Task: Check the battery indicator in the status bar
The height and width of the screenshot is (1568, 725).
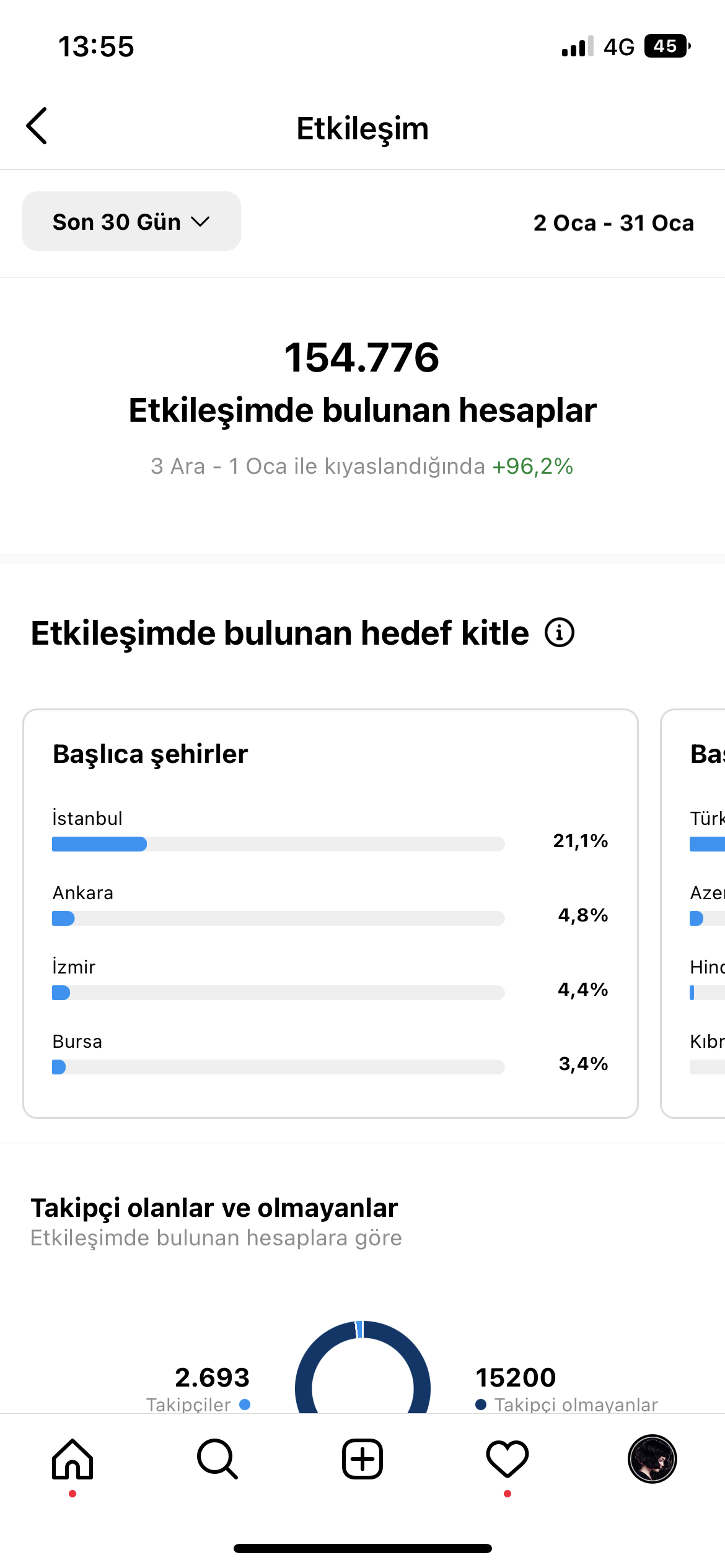Action: [667, 46]
